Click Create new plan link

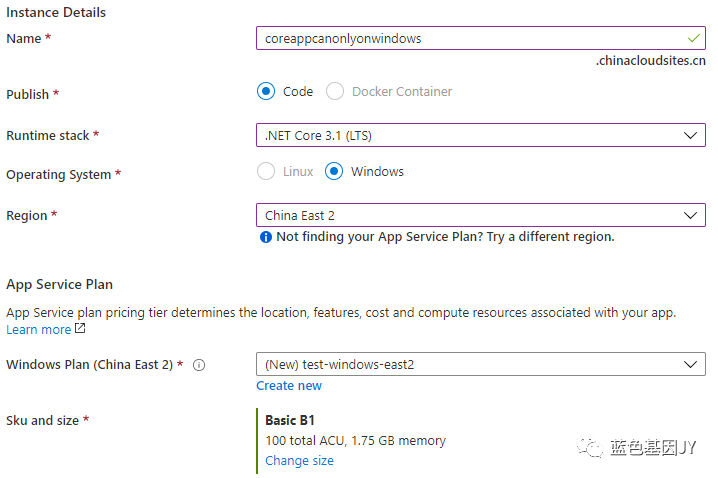[289, 386]
